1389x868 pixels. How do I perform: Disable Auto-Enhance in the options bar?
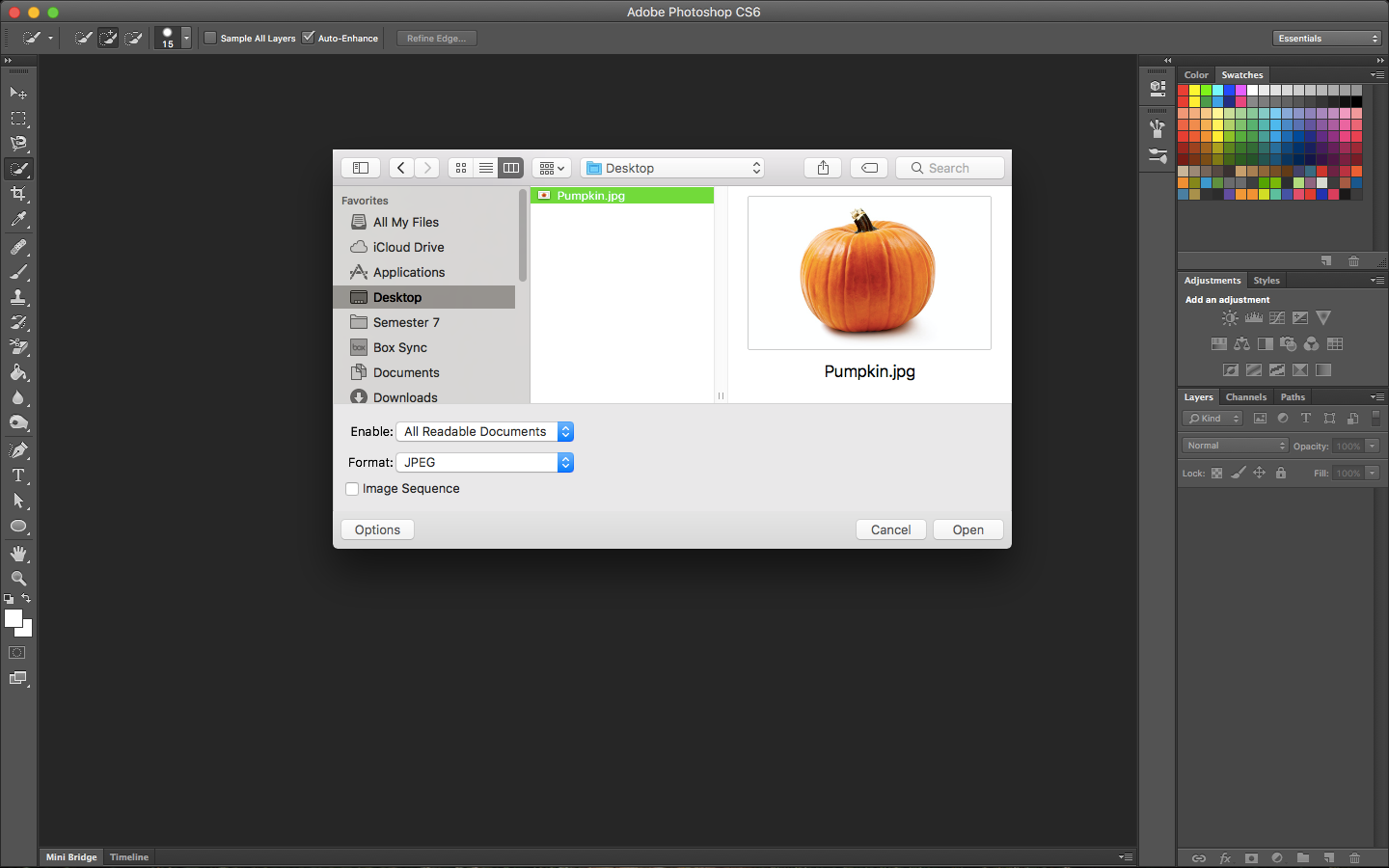click(310, 38)
